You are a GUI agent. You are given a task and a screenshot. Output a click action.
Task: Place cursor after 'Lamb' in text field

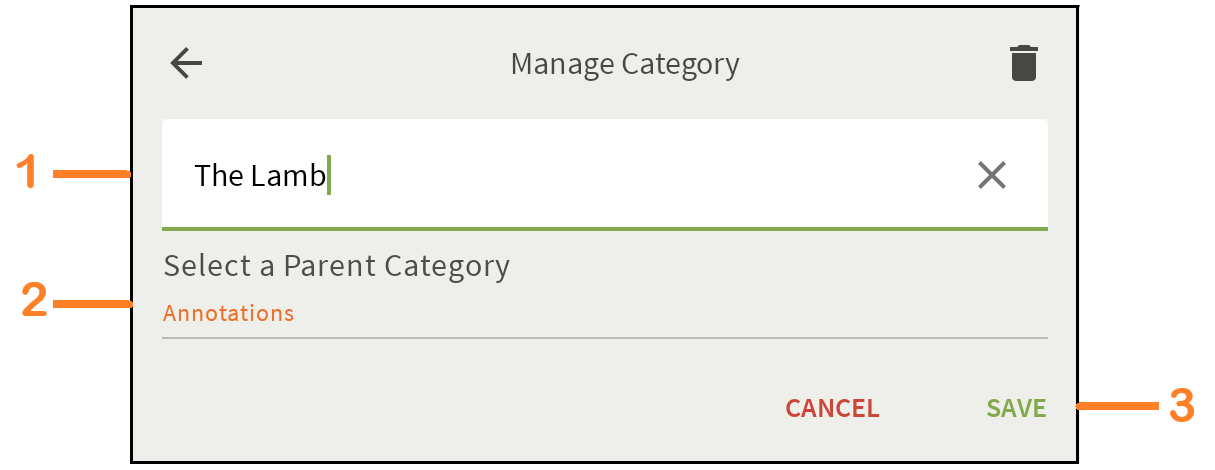pyautogui.click(x=328, y=176)
